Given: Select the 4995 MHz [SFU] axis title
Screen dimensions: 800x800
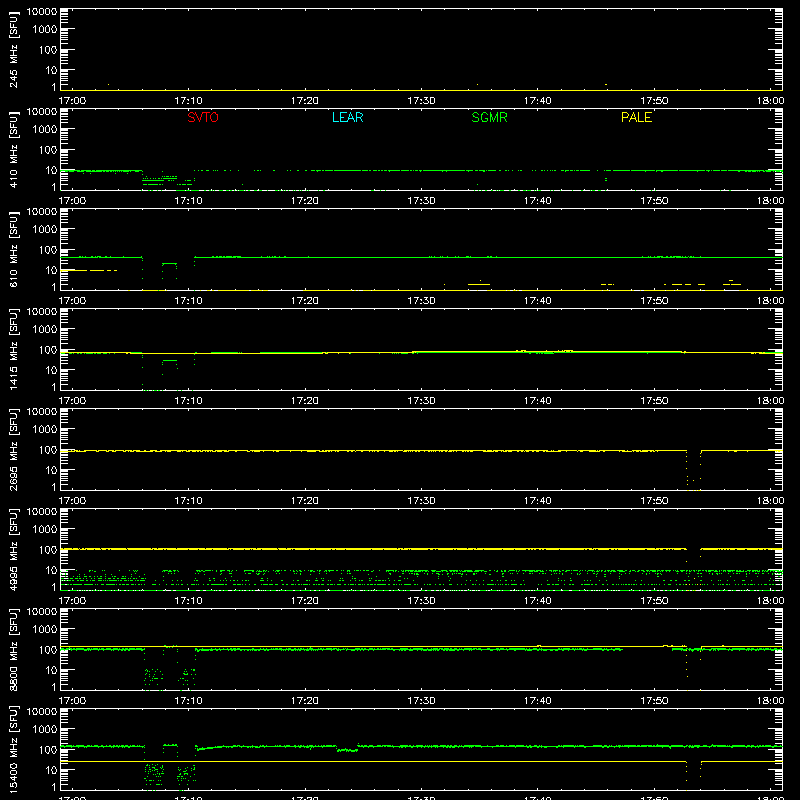Looking at the screenshot, I should (13, 549).
